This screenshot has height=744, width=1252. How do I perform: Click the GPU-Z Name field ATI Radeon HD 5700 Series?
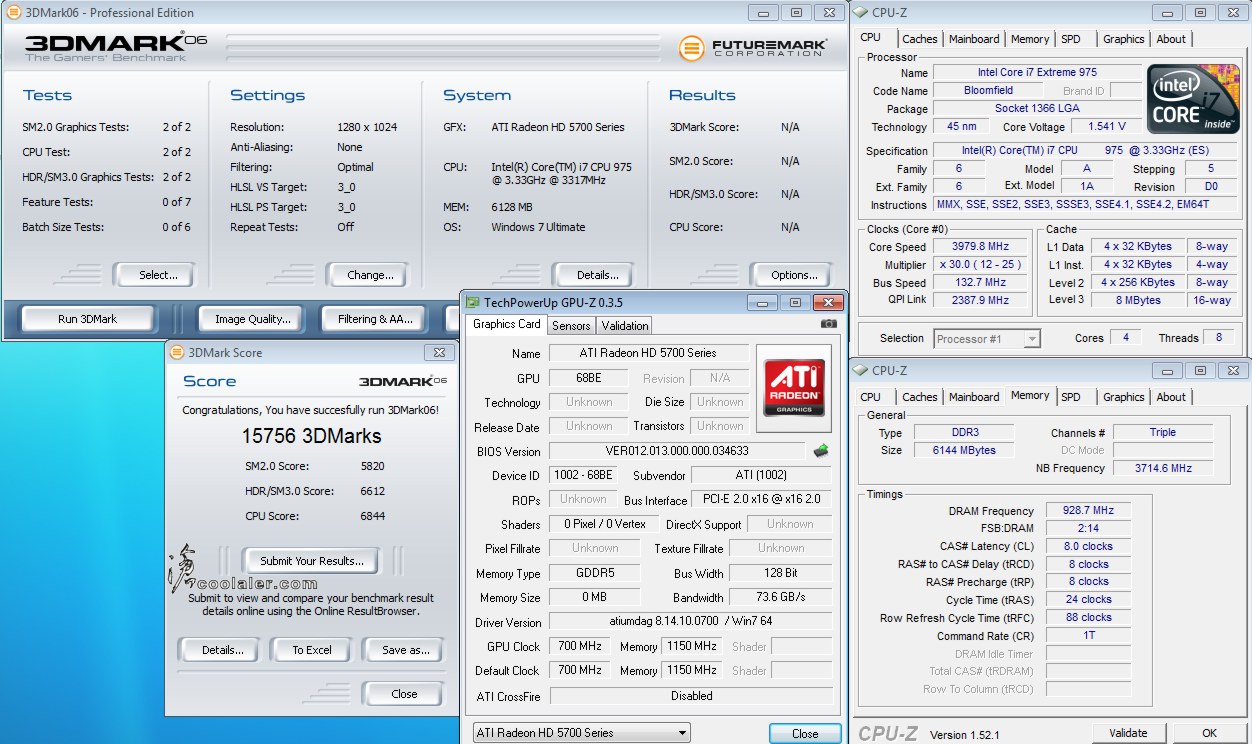pos(648,353)
